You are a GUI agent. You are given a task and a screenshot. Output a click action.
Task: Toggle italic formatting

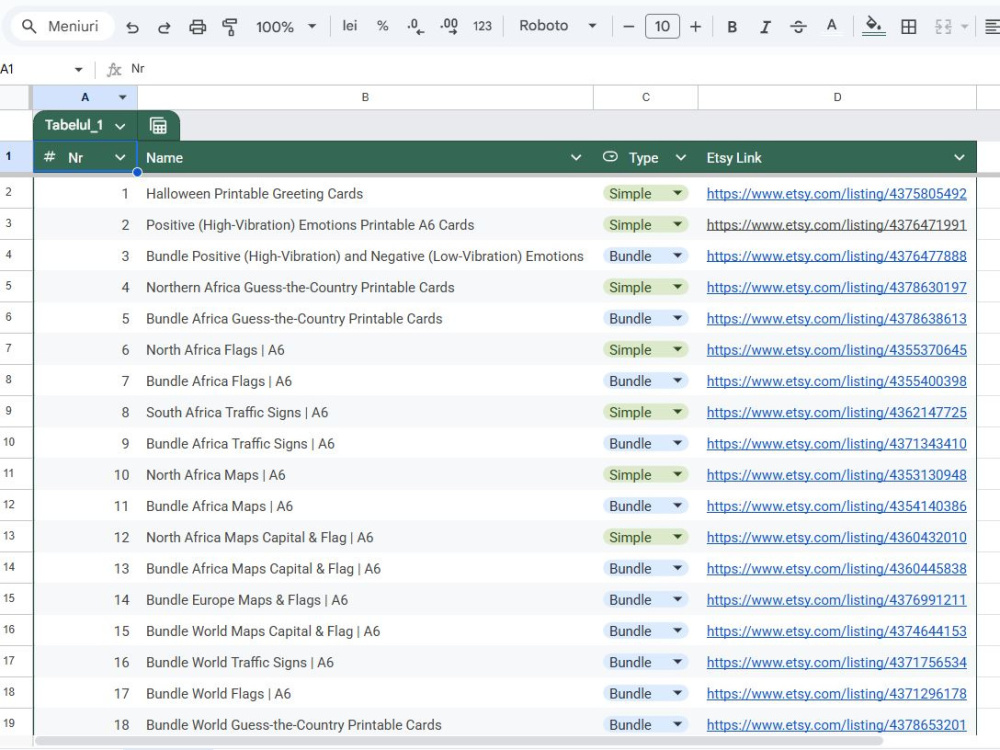pos(765,27)
